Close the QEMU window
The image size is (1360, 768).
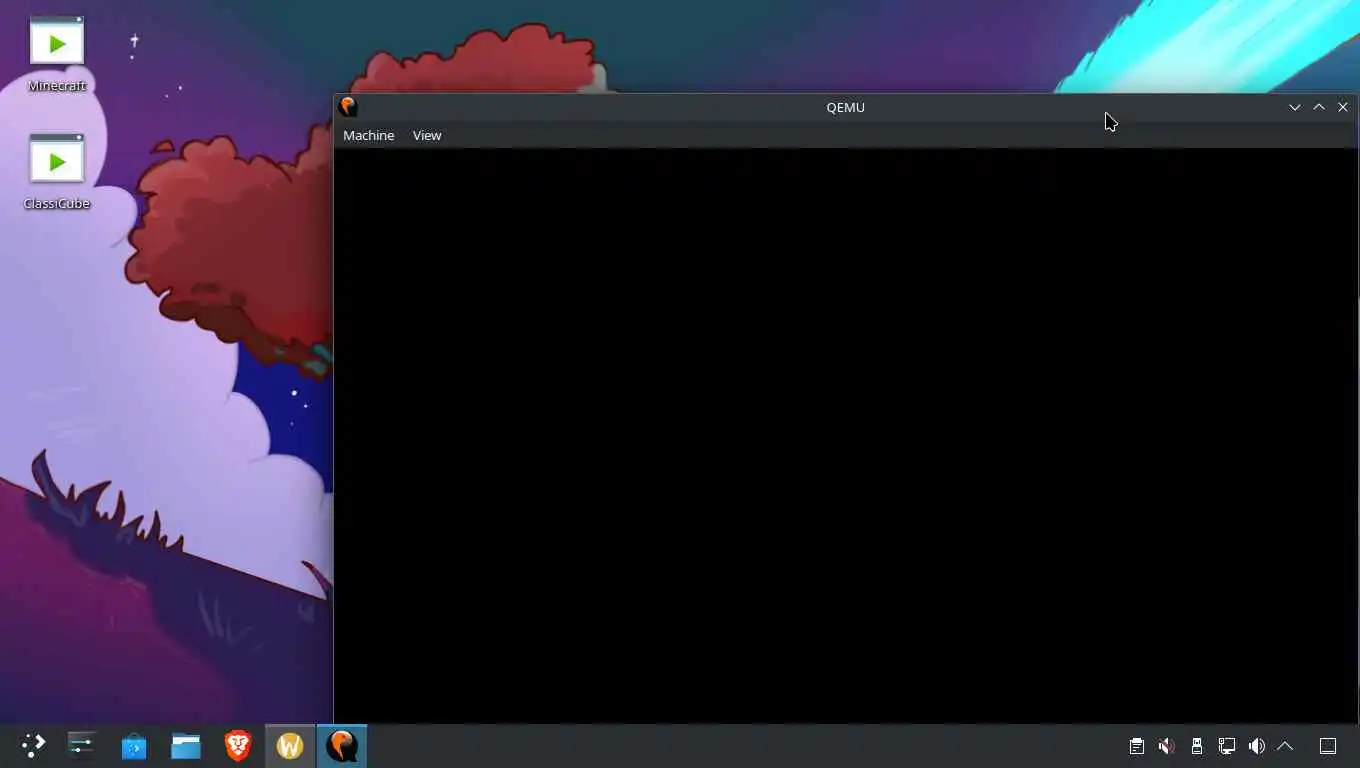tap(1343, 107)
